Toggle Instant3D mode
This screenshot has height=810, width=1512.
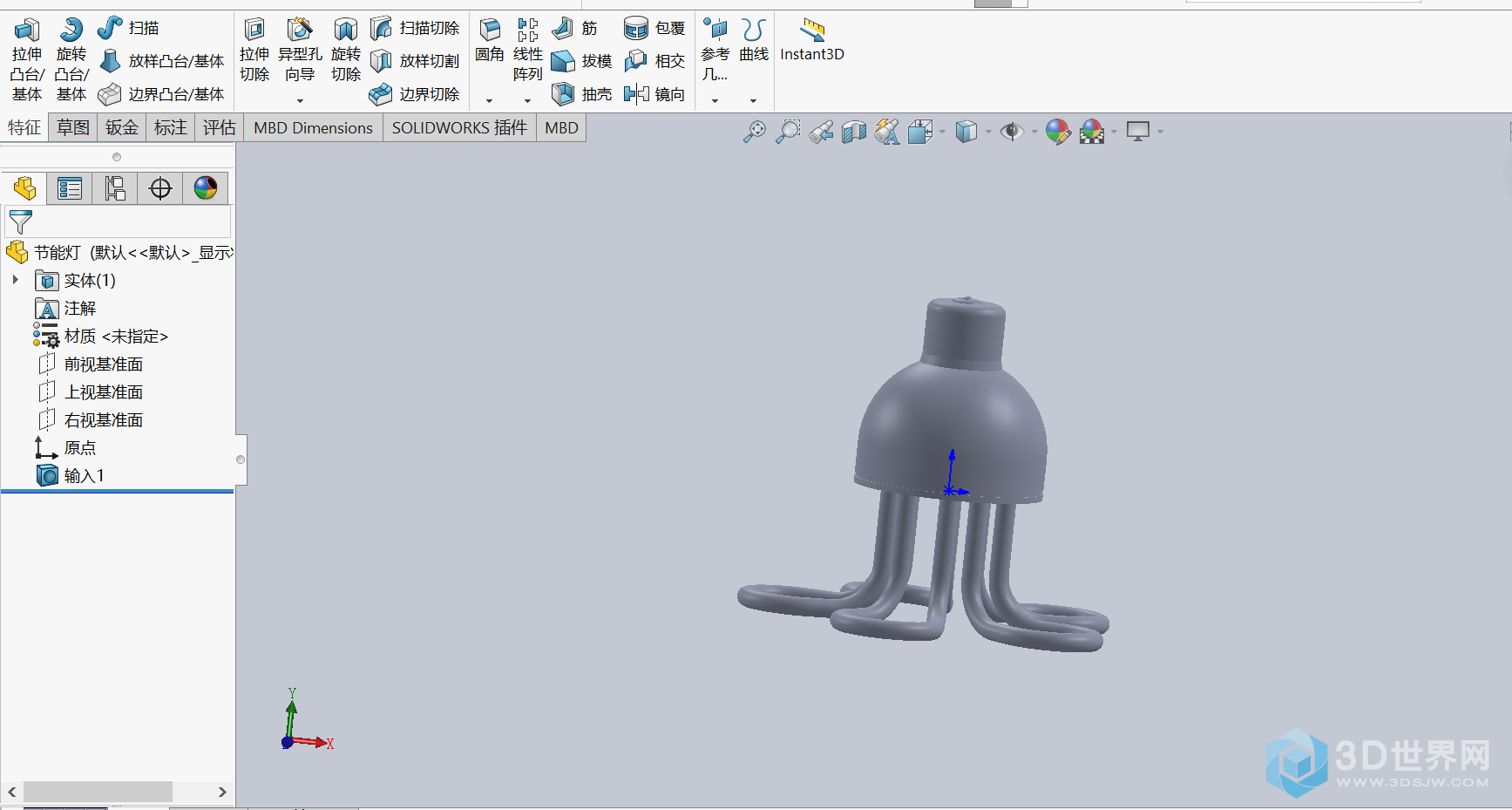(x=812, y=41)
